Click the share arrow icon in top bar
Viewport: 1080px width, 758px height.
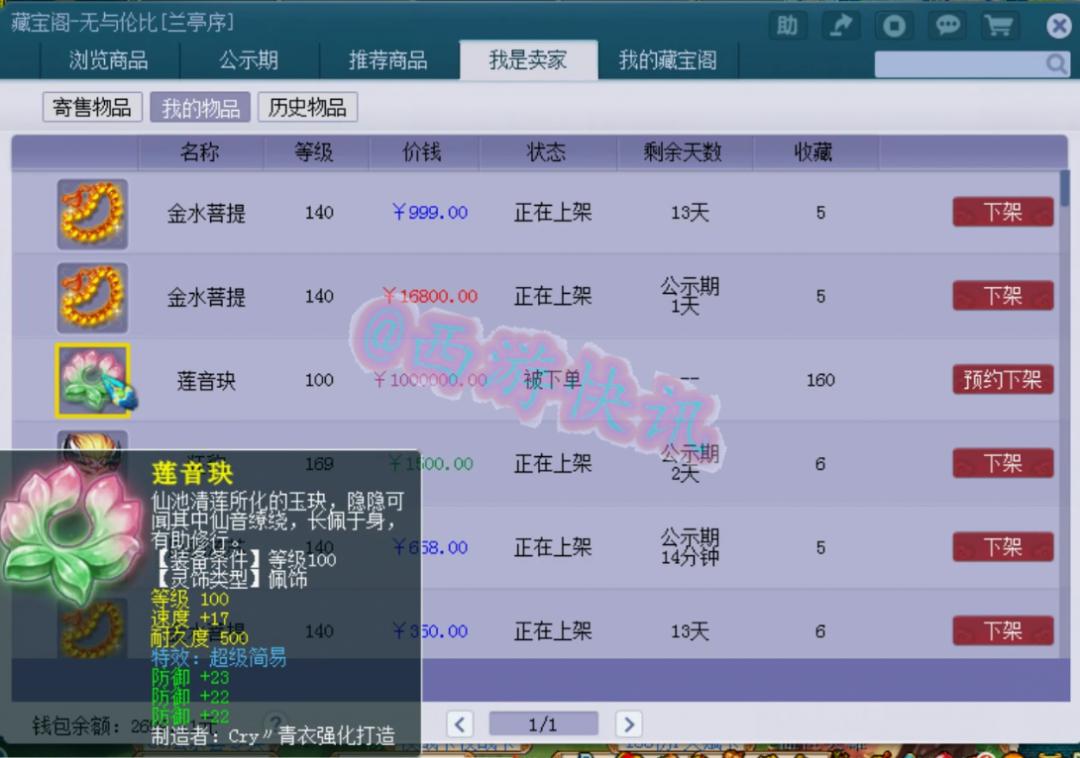click(x=841, y=26)
